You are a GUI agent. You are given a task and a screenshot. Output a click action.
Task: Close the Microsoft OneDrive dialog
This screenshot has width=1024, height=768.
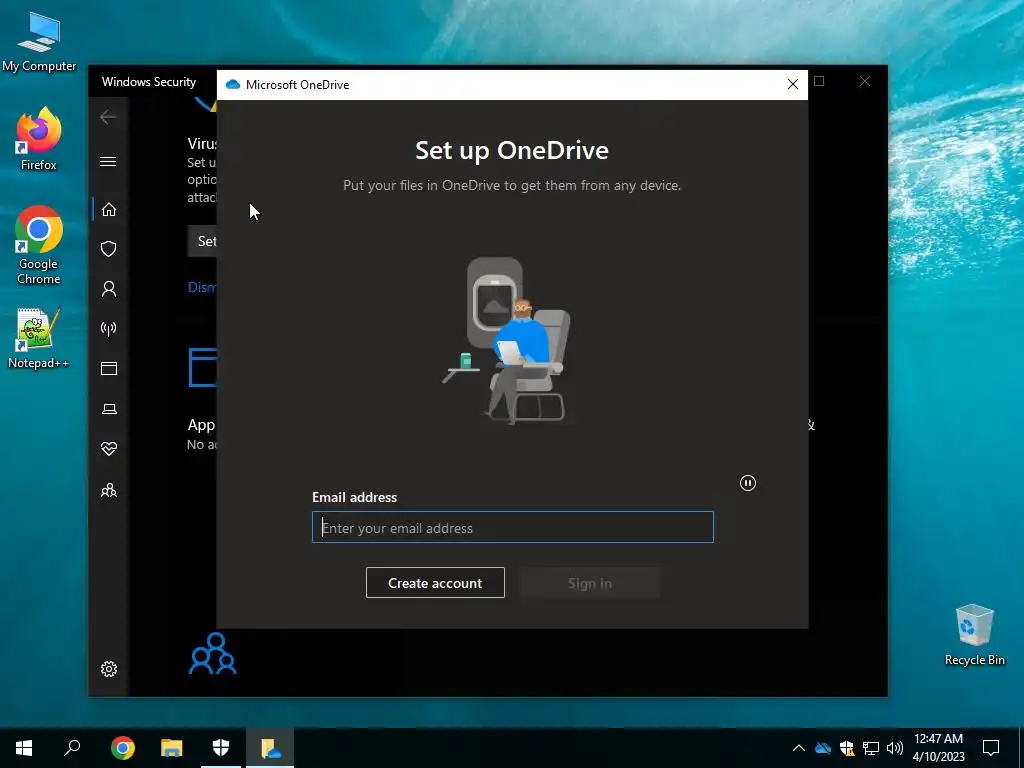click(x=793, y=84)
